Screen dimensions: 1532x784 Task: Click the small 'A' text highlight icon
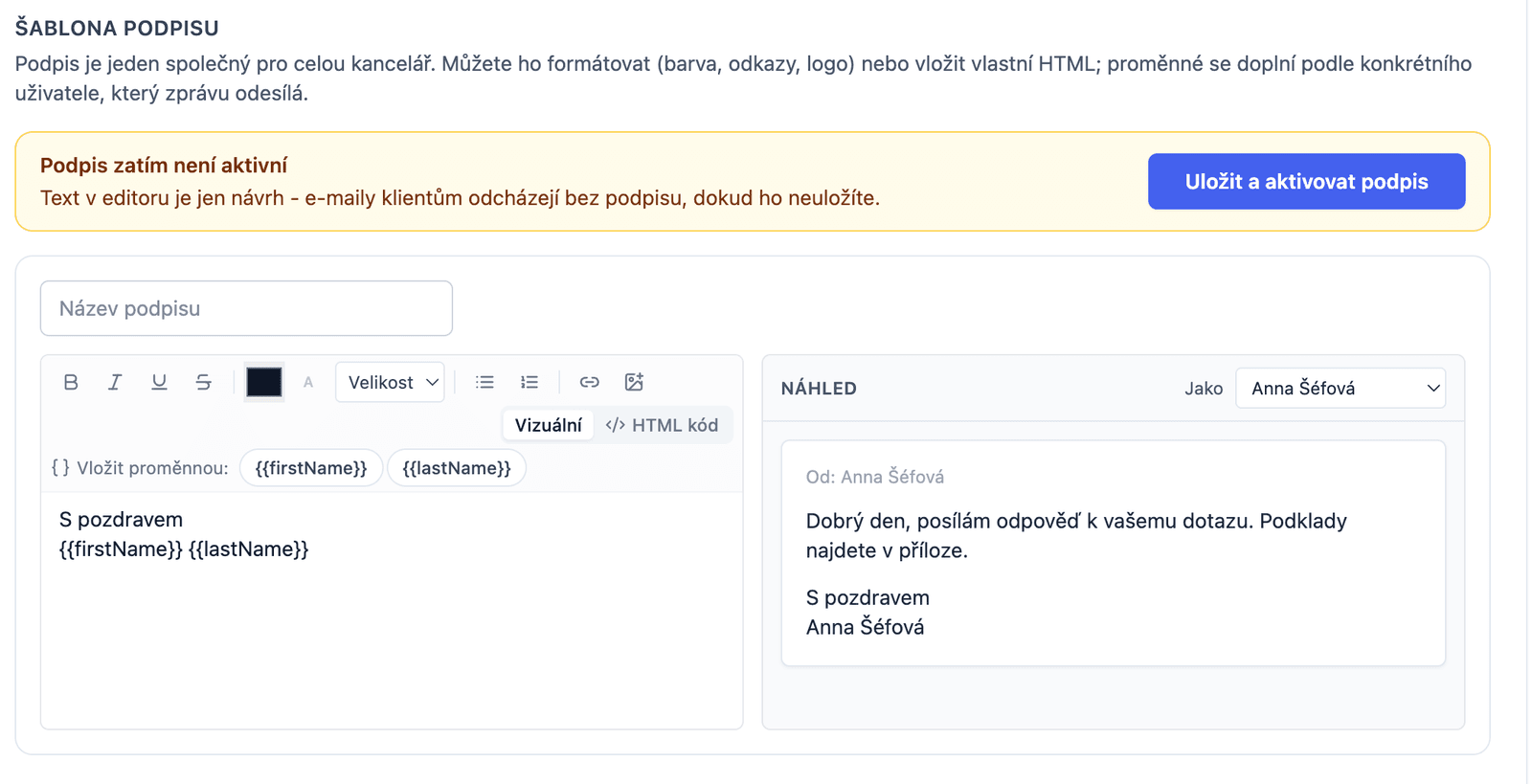(x=308, y=382)
